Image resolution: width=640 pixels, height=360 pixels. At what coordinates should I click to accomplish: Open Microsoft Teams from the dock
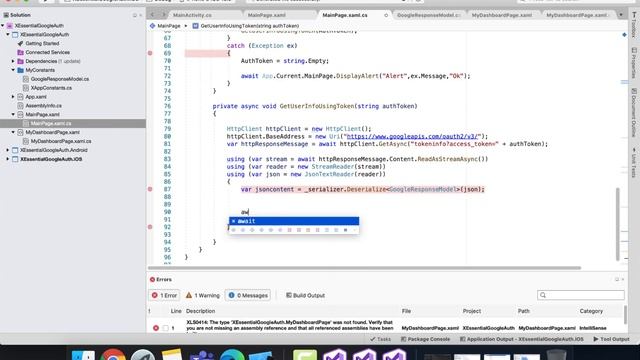point(202,355)
